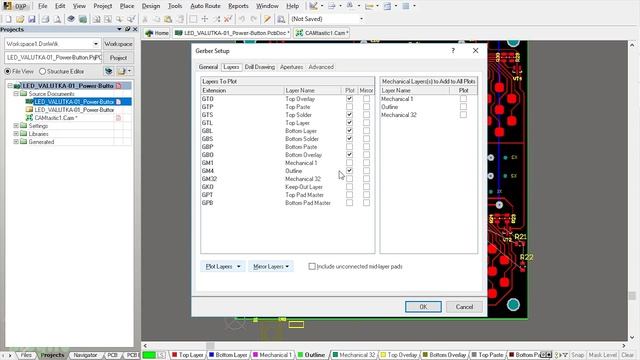Click the compile project icon beside Structure Editor

click(109, 71)
